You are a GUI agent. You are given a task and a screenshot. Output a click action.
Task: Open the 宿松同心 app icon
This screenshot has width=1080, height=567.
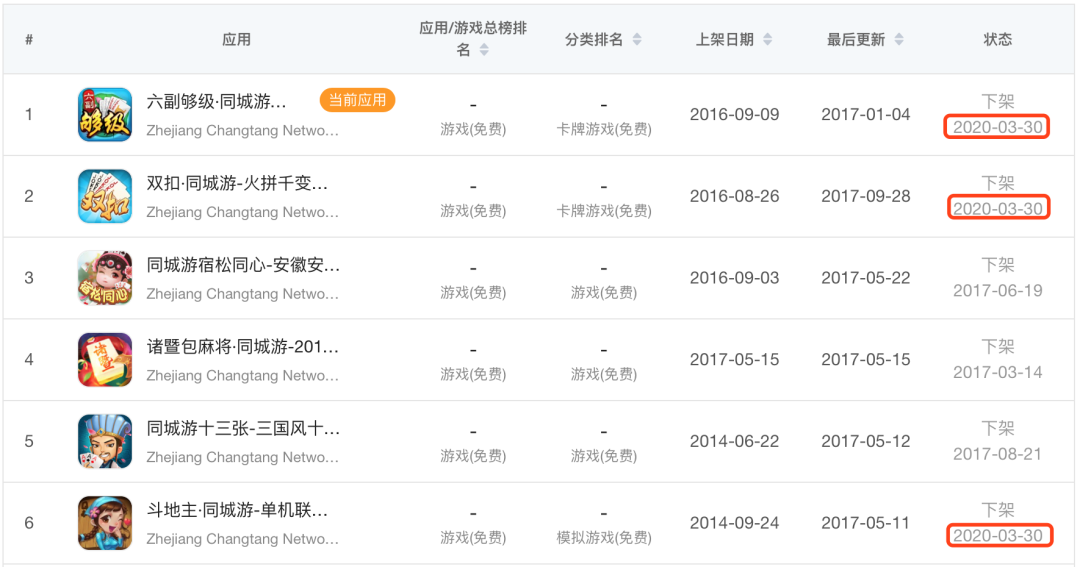coord(105,278)
